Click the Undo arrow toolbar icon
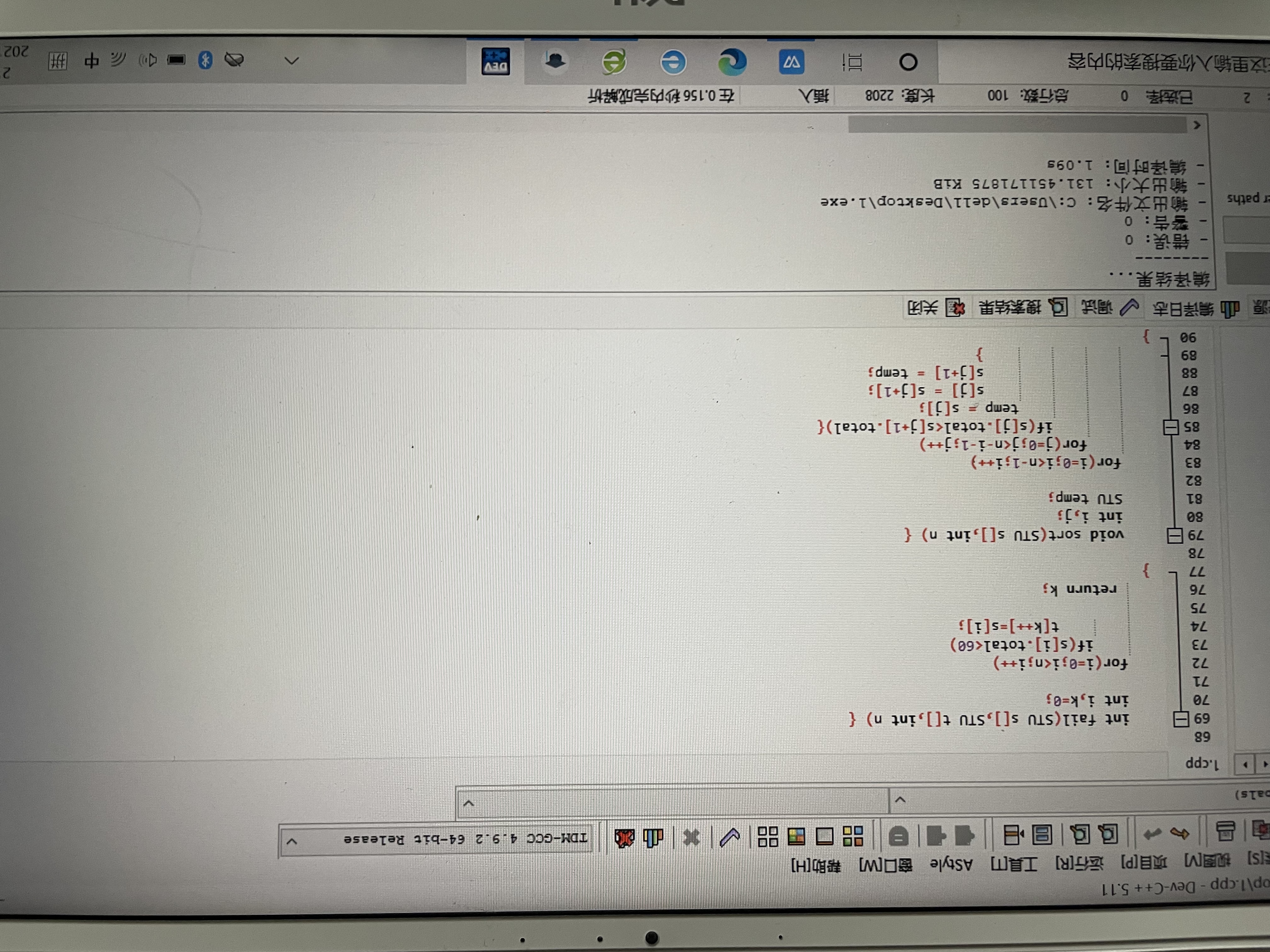The image size is (1270, 952). [x=1180, y=833]
